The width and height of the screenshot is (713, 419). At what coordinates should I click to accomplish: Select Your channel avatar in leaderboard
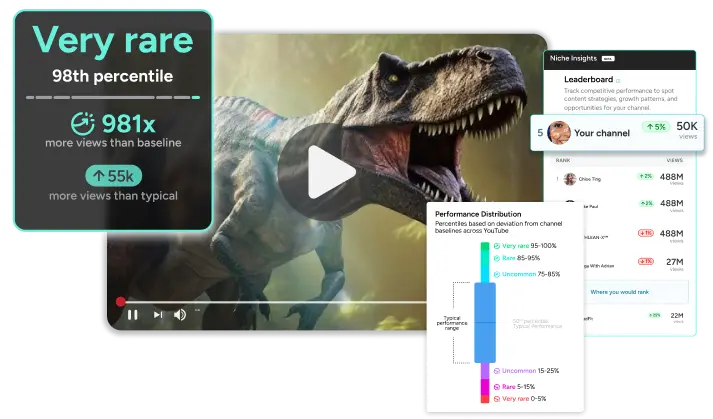[x=560, y=132]
